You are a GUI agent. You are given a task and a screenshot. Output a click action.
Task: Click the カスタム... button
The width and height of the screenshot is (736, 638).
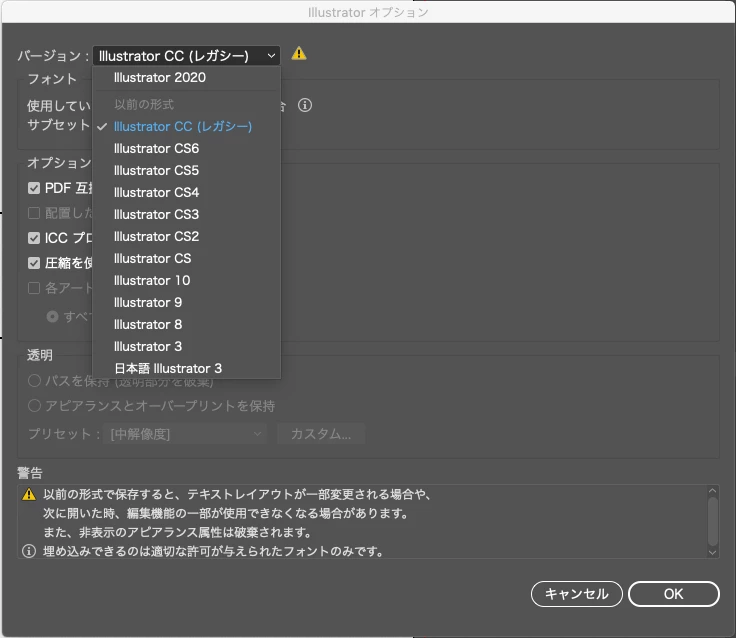[321, 434]
